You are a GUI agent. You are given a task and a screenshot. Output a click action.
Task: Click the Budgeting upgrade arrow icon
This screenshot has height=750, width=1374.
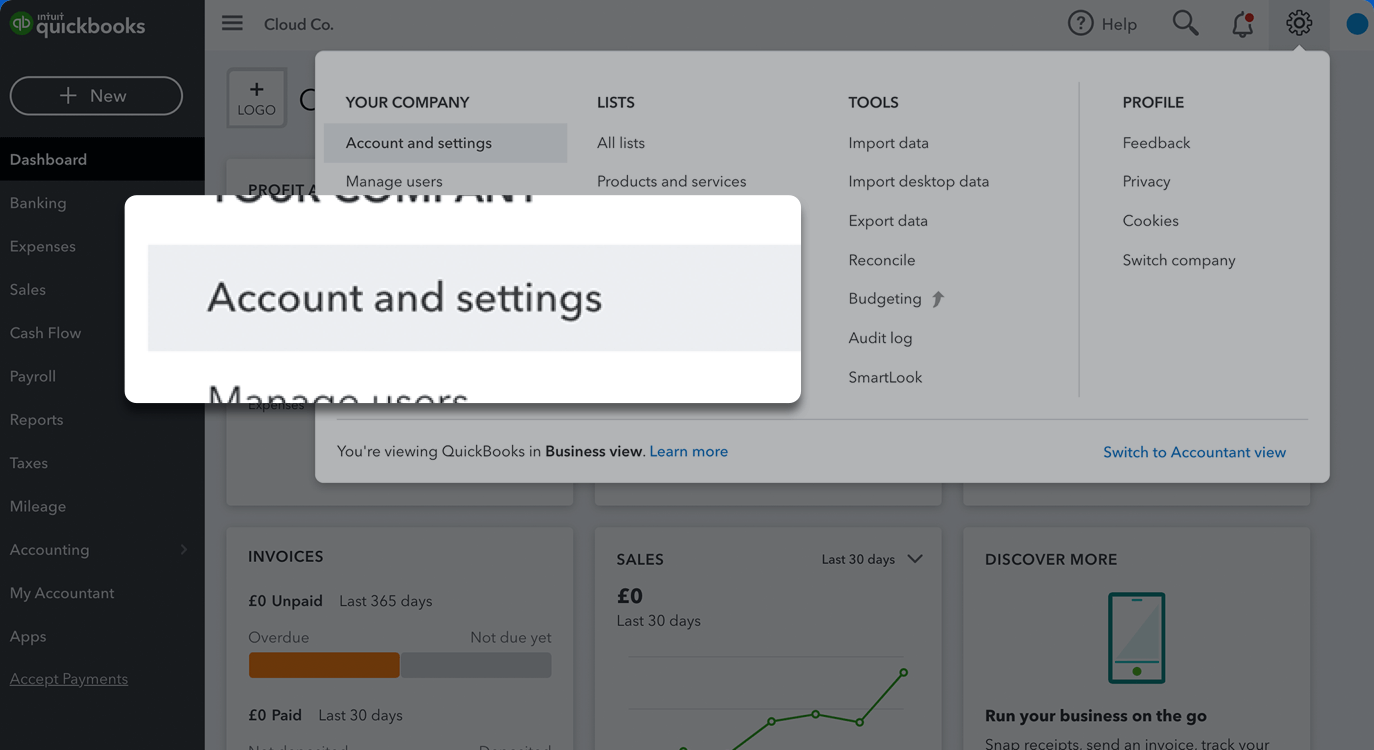click(938, 299)
